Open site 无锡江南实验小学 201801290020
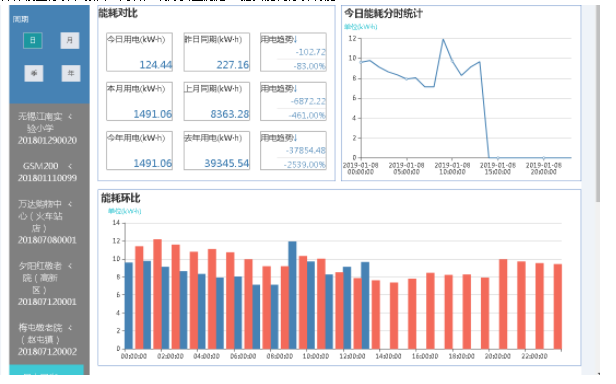 [47, 128]
